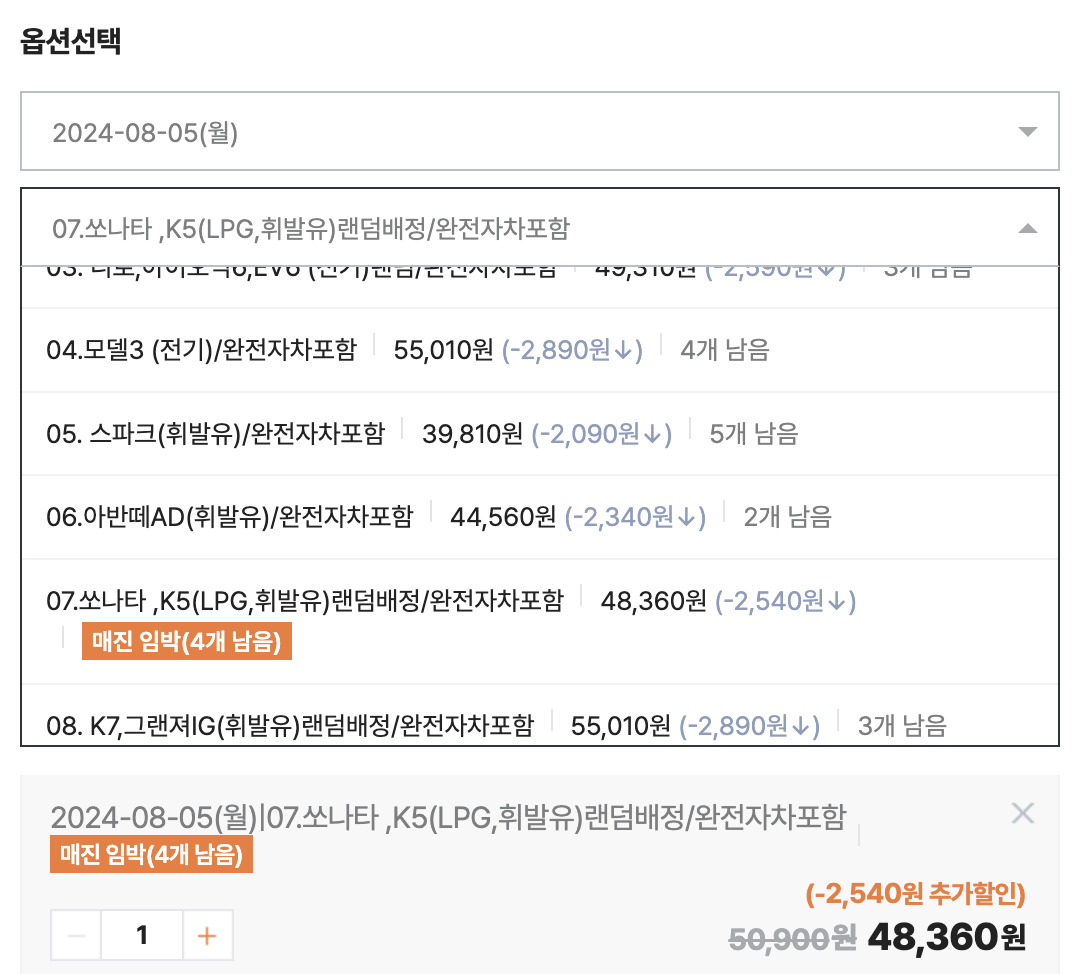Click the 옵션선택 heading

[71, 40]
